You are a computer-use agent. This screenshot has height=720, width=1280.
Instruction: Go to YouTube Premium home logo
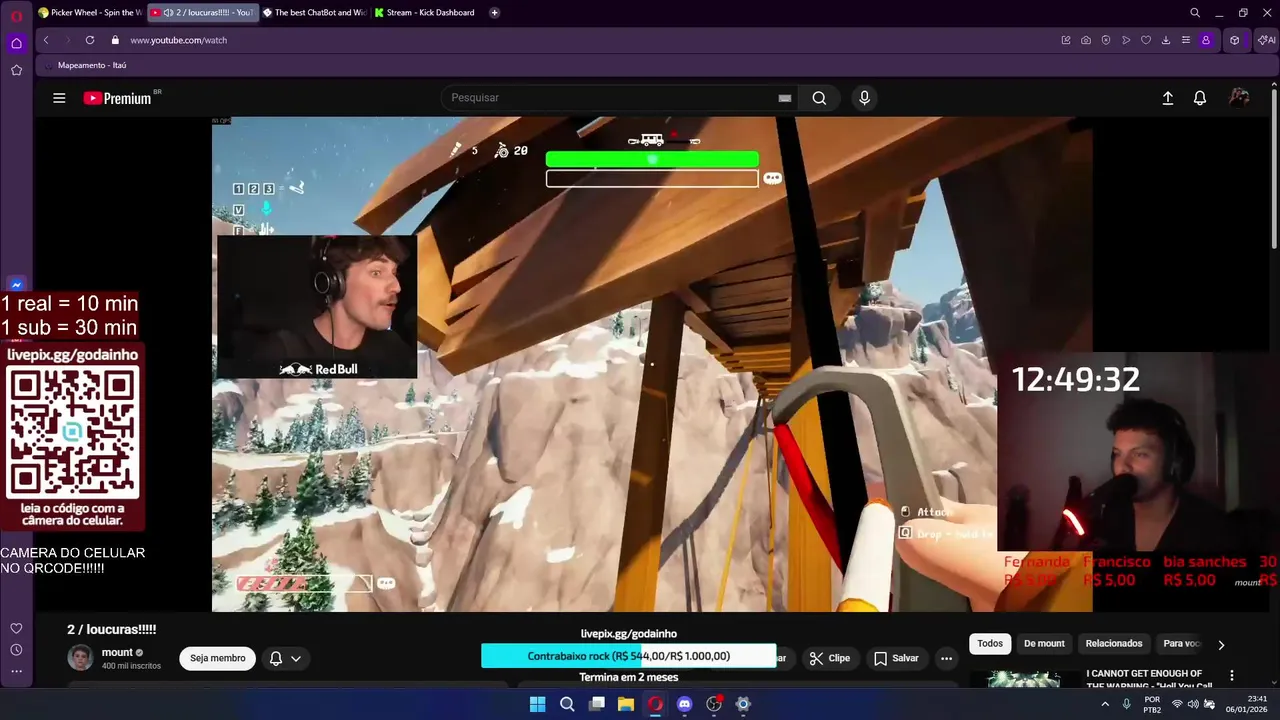click(x=118, y=98)
